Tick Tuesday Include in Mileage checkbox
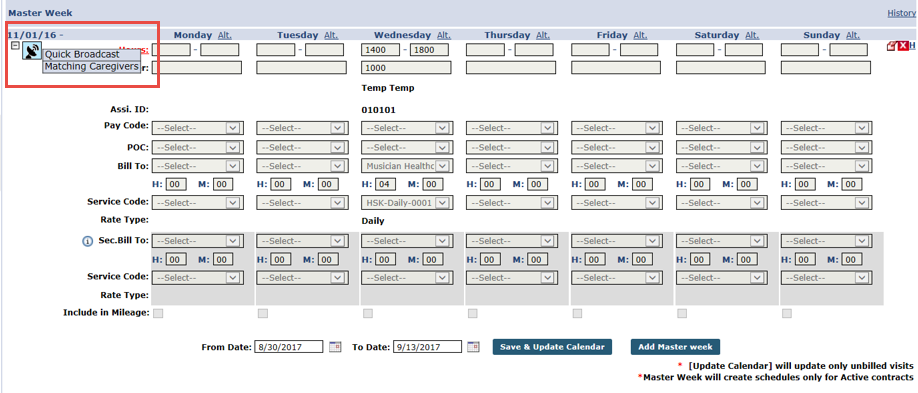 pos(263,313)
